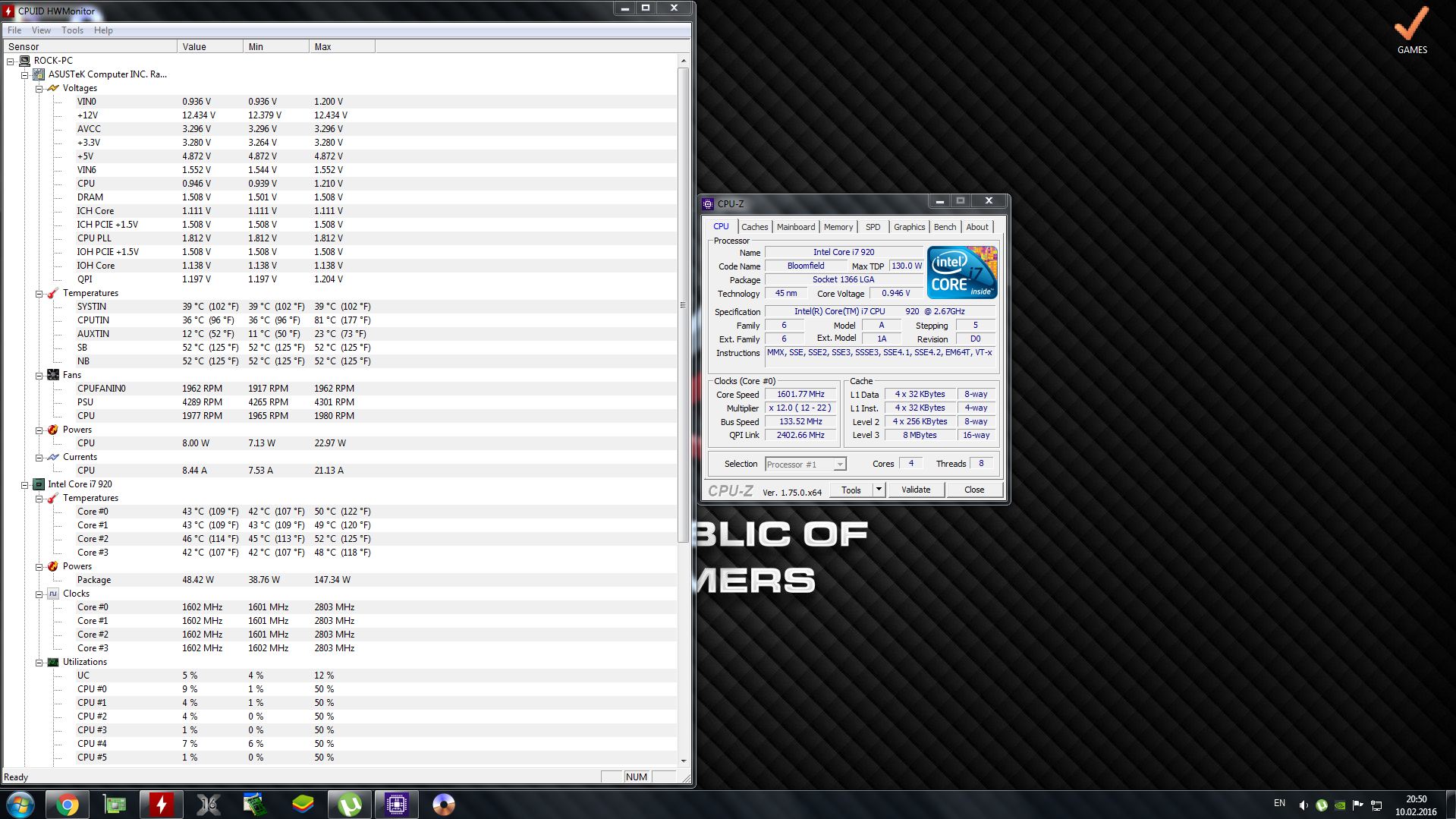Collapse the Utilizations section
The width and height of the screenshot is (1456, 819).
39,662
